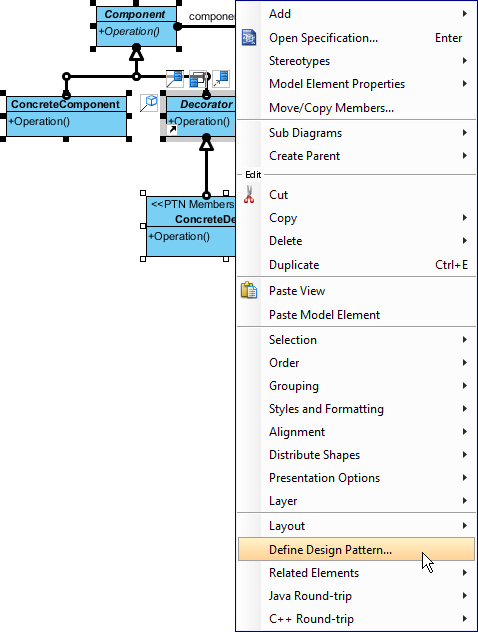Open Styles and Formatting submenu

point(356,408)
